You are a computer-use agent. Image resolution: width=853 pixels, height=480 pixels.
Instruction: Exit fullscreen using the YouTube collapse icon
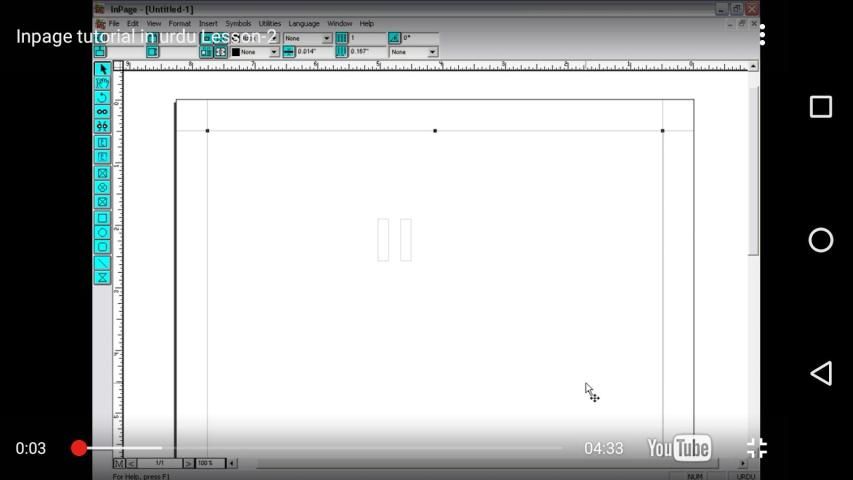click(x=757, y=448)
